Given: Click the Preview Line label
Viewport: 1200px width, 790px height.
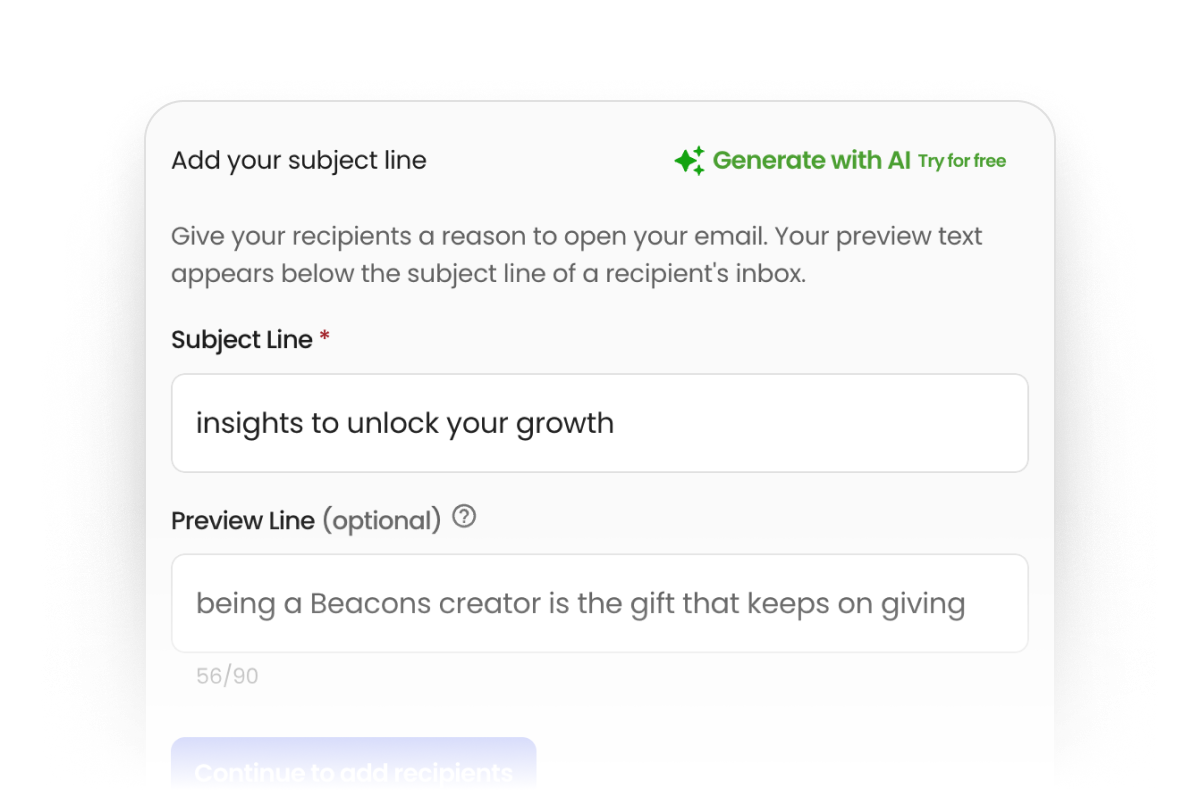Looking at the screenshot, I should pos(243,521).
